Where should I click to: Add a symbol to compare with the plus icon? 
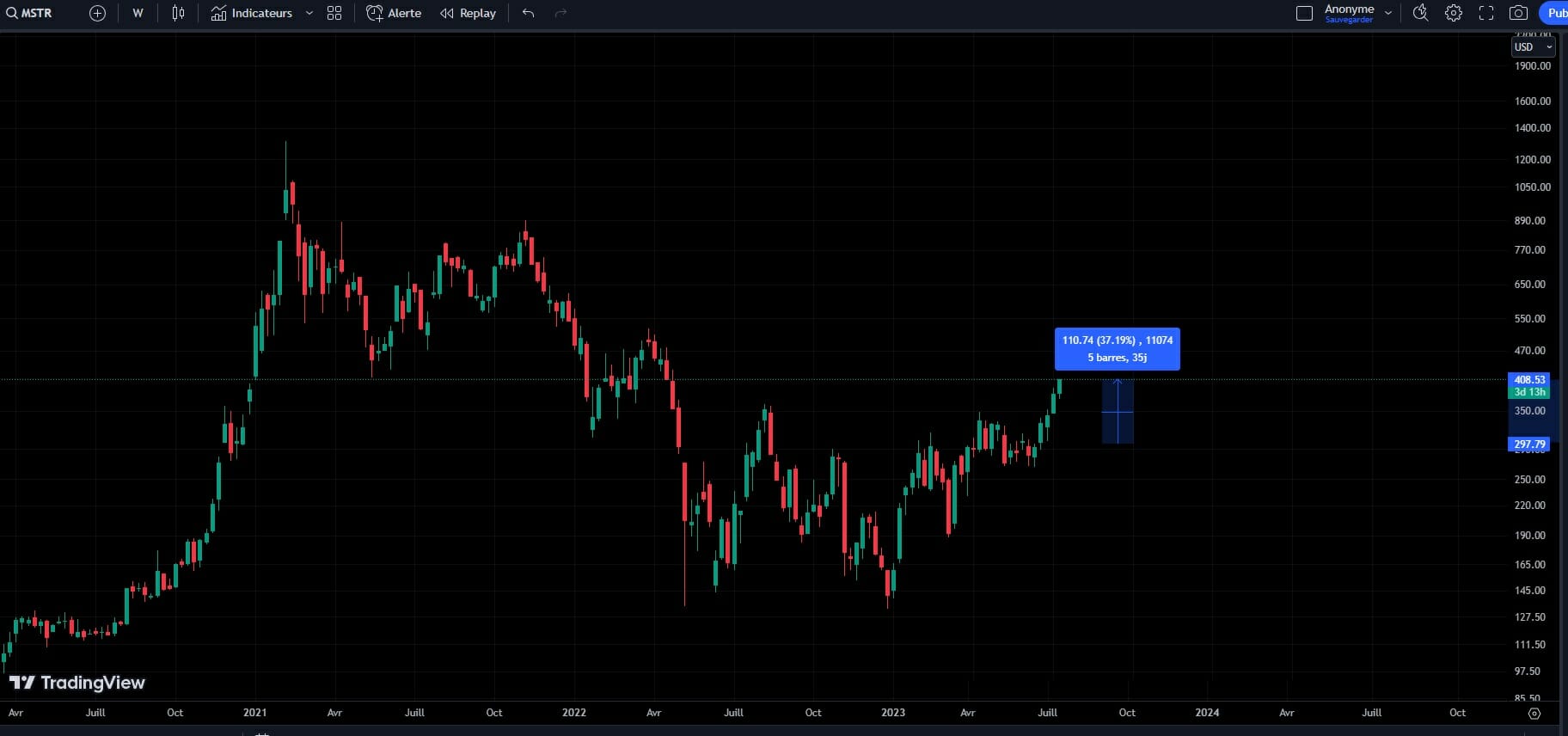(97, 13)
